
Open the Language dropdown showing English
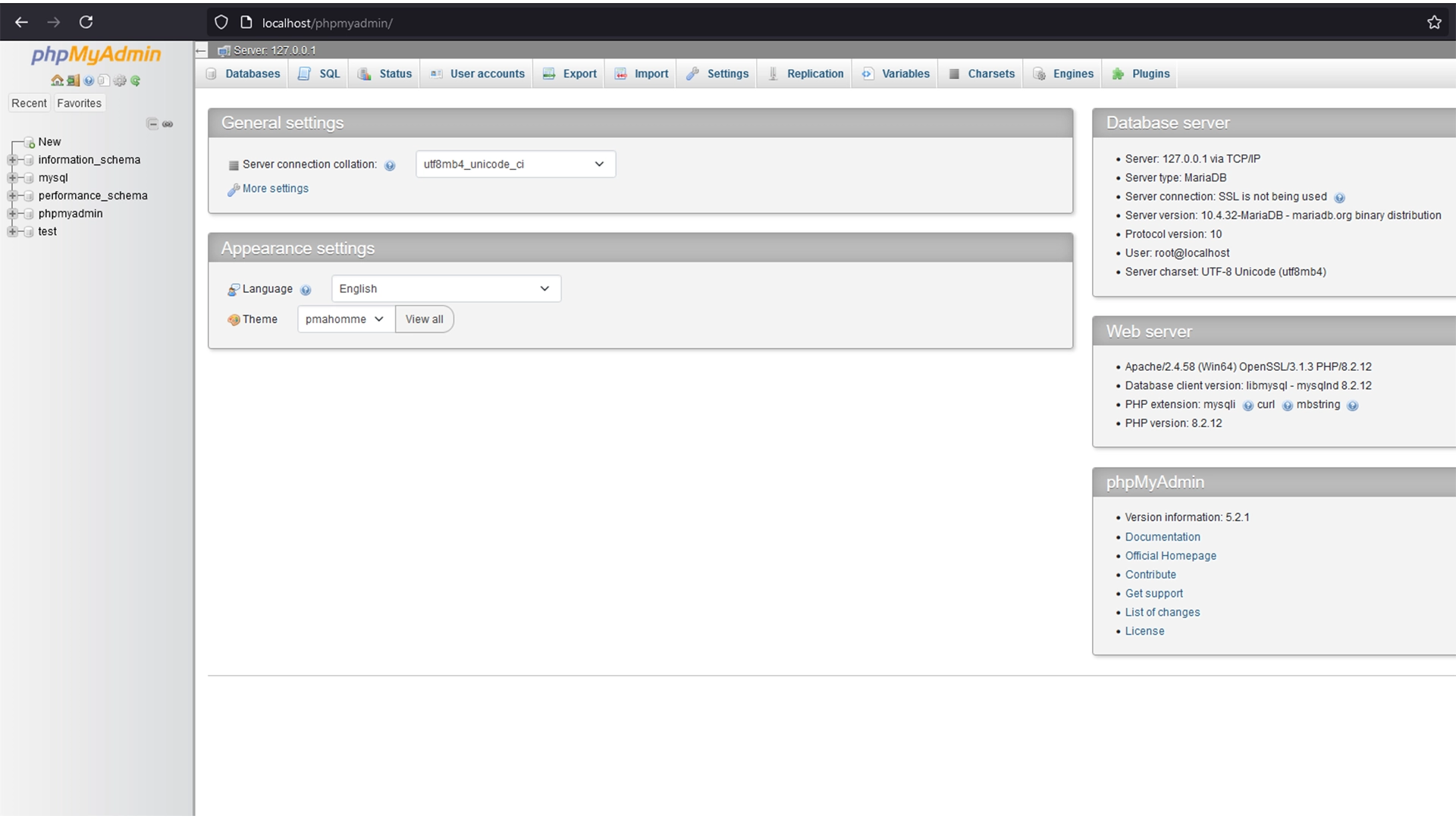(446, 289)
